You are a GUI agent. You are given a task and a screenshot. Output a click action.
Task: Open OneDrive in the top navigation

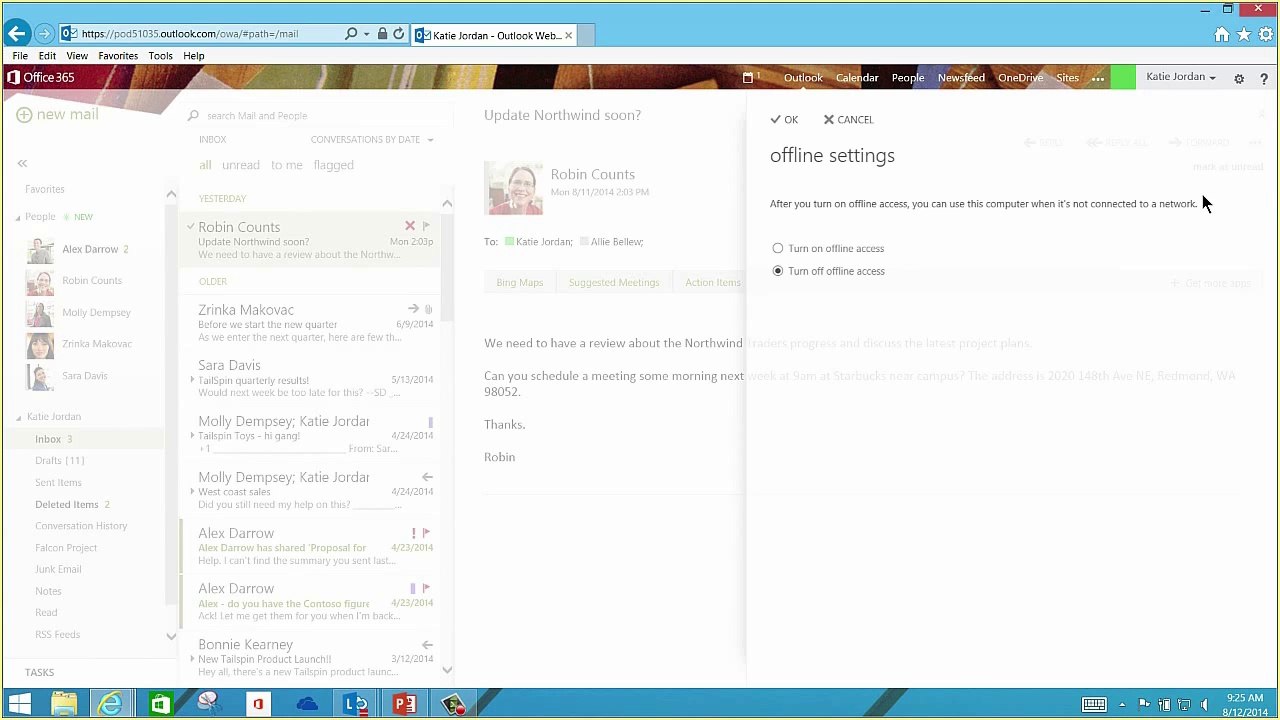click(x=1020, y=77)
